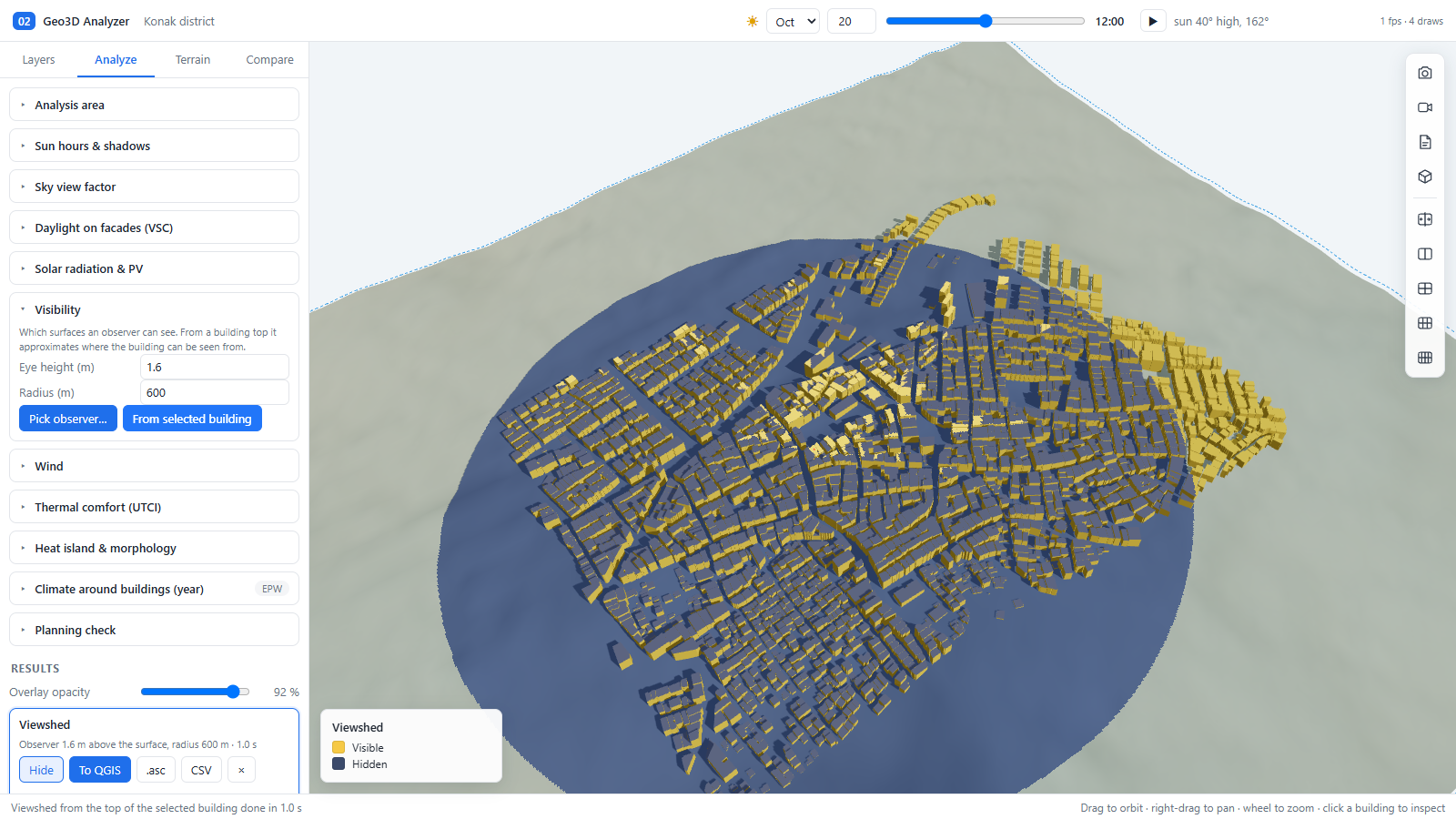Expand the Wind section
This screenshot has height=819, width=1456.
(154, 466)
